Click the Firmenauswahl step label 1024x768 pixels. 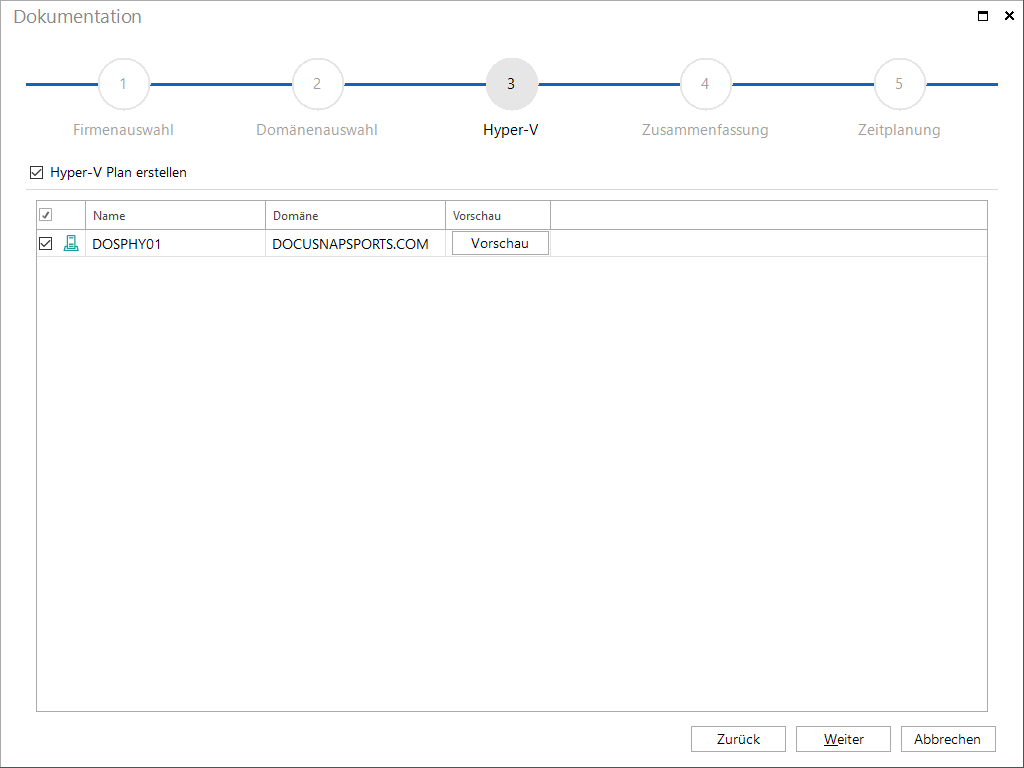[x=123, y=130]
